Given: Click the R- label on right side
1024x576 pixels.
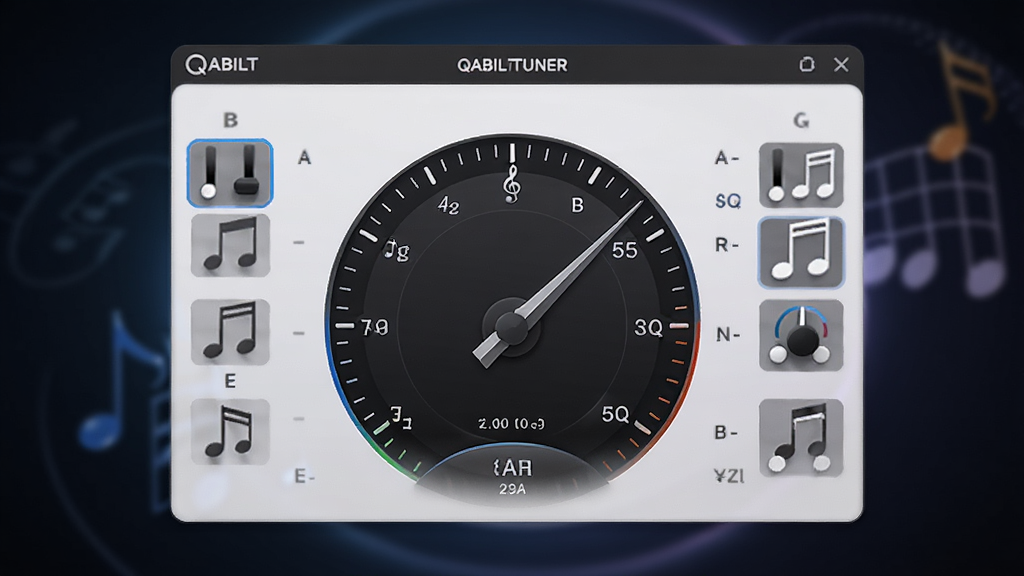Looking at the screenshot, I should [727, 245].
